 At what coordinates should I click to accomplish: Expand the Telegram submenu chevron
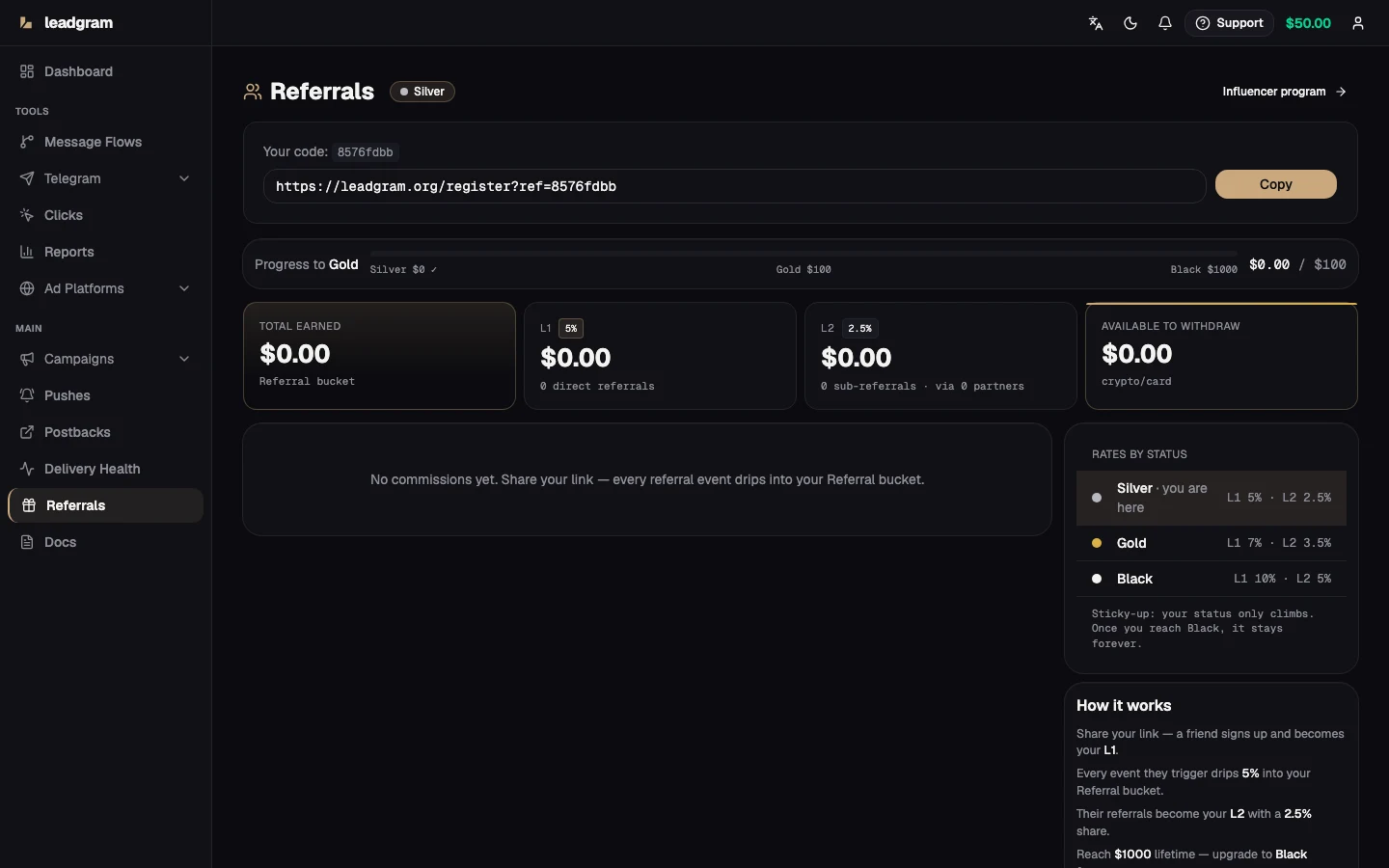click(184, 178)
